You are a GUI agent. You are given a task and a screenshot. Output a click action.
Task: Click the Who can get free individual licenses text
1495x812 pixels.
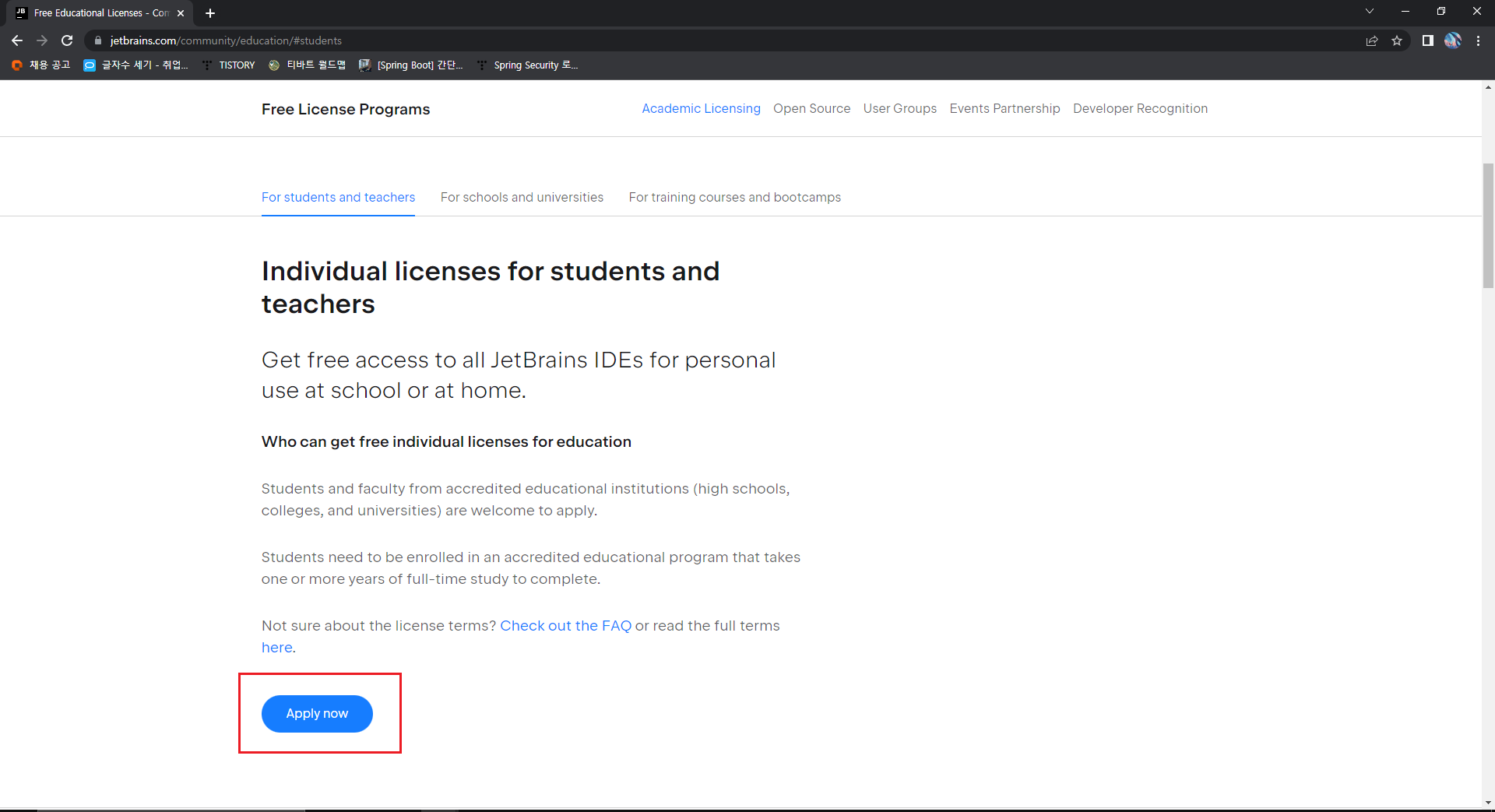pos(446,442)
